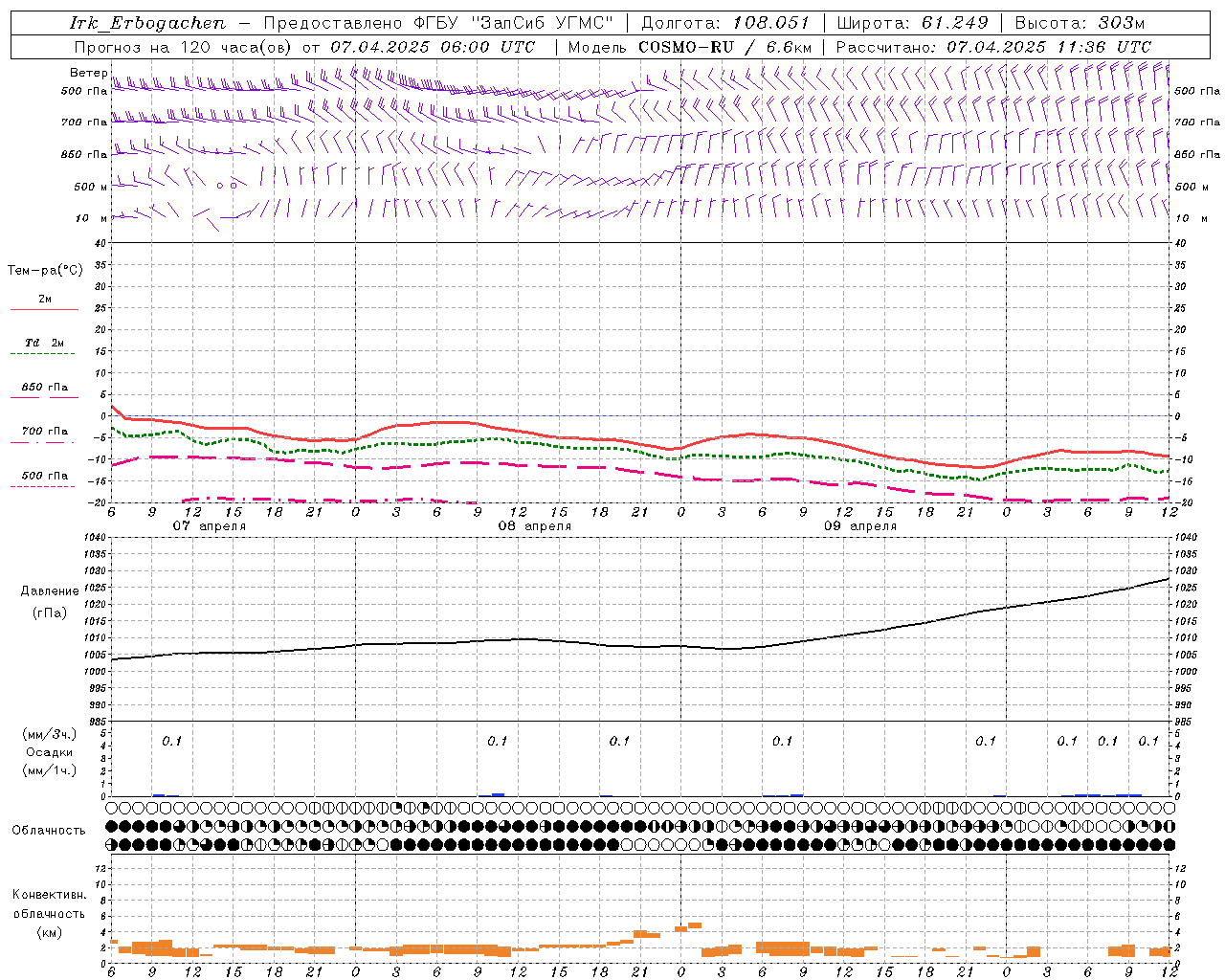The height and width of the screenshot is (980, 1225).
Task: Select the "(мм/1ч.)" precipitation unit label
Action: click(50, 770)
